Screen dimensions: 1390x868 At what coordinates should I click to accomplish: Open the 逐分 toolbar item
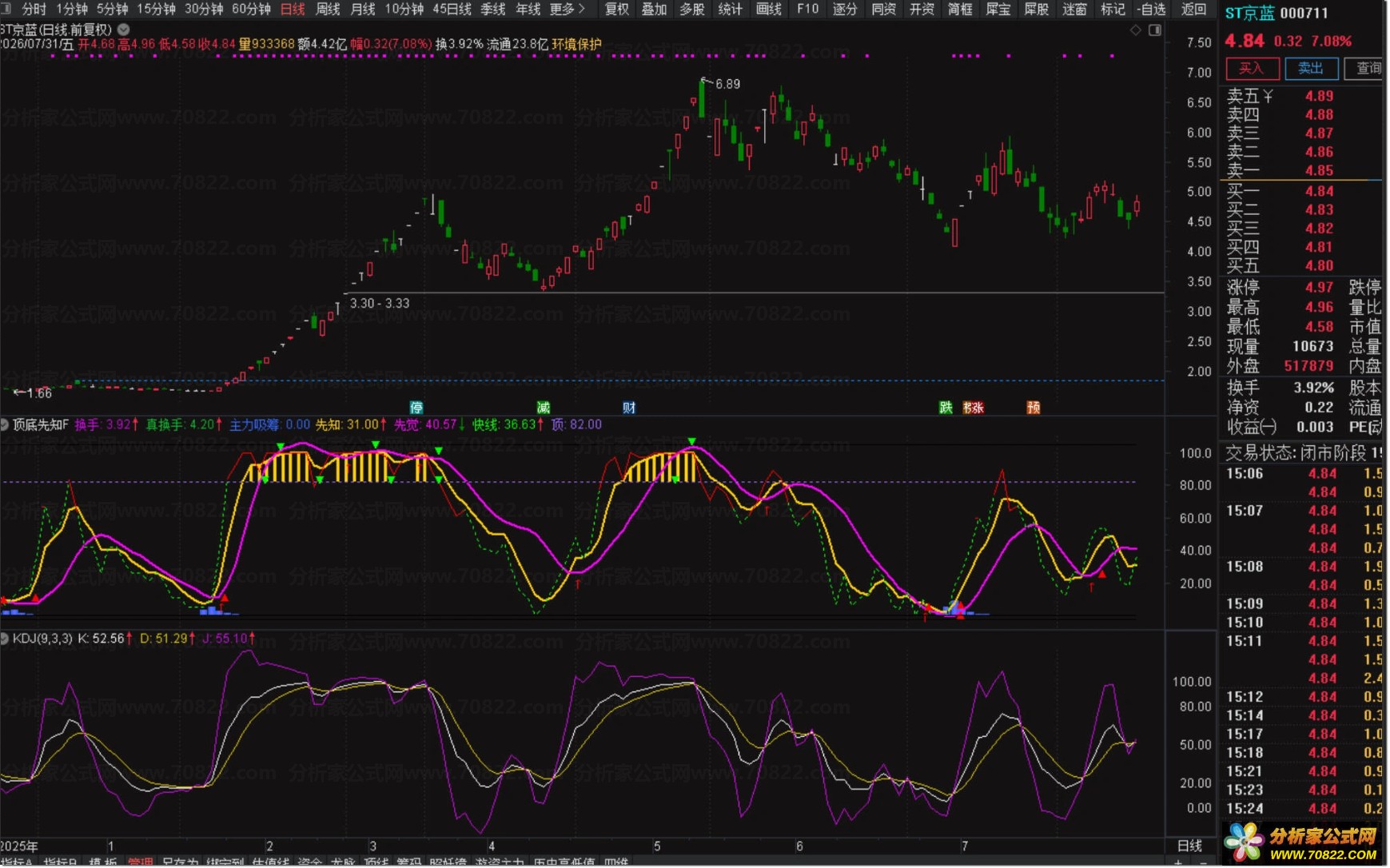845,9
